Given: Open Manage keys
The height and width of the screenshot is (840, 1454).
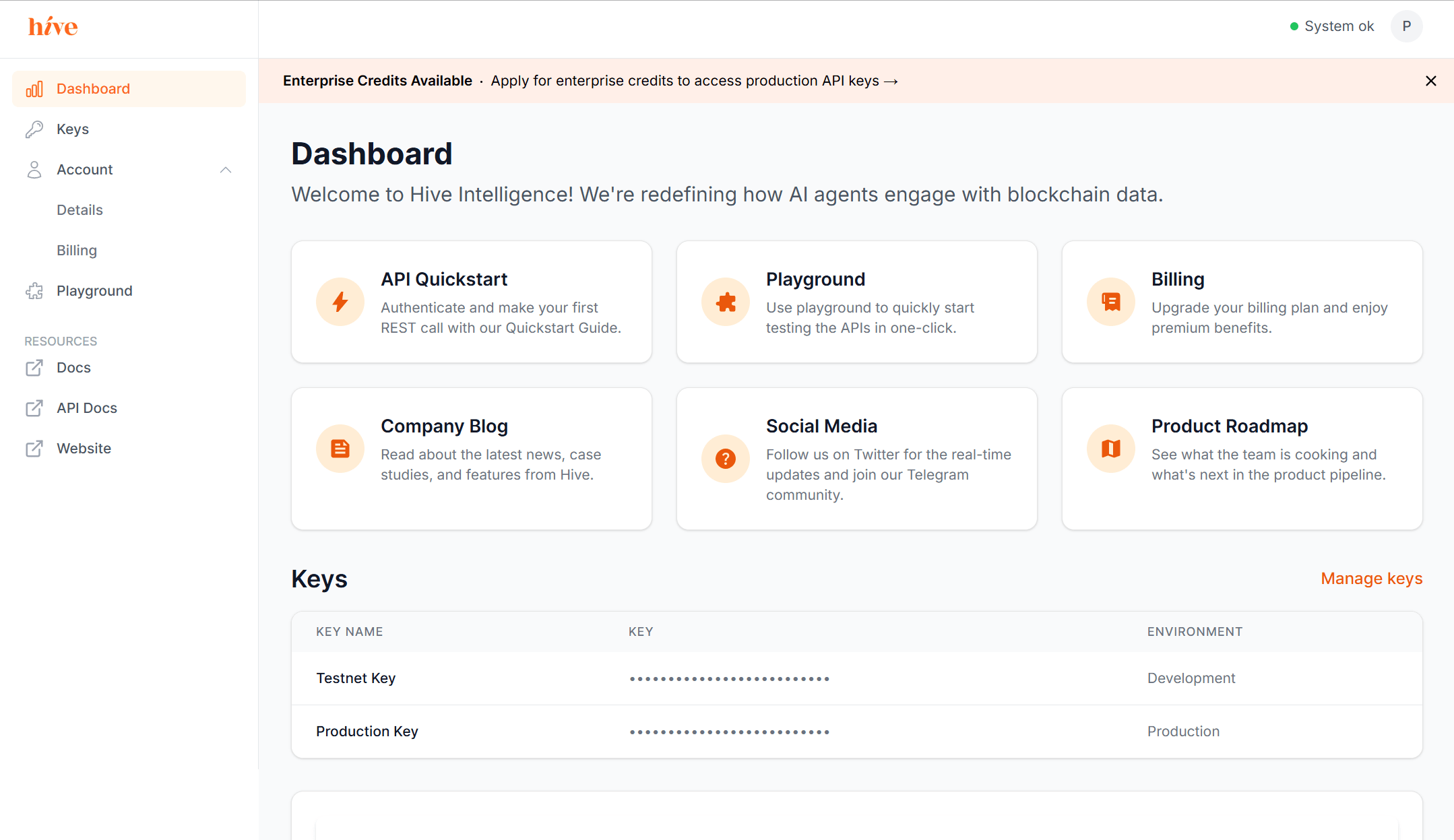Looking at the screenshot, I should coord(1371,578).
